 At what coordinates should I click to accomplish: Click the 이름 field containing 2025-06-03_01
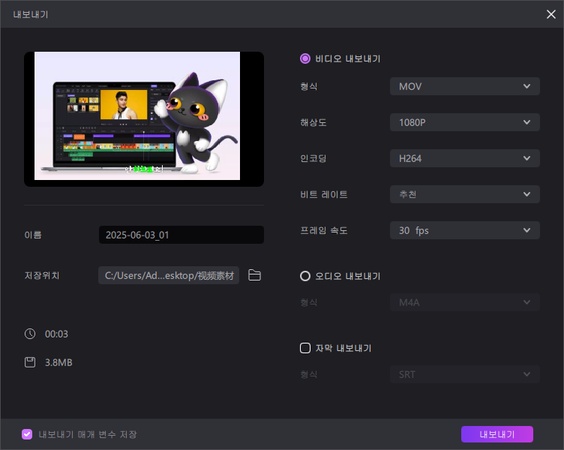(181, 235)
